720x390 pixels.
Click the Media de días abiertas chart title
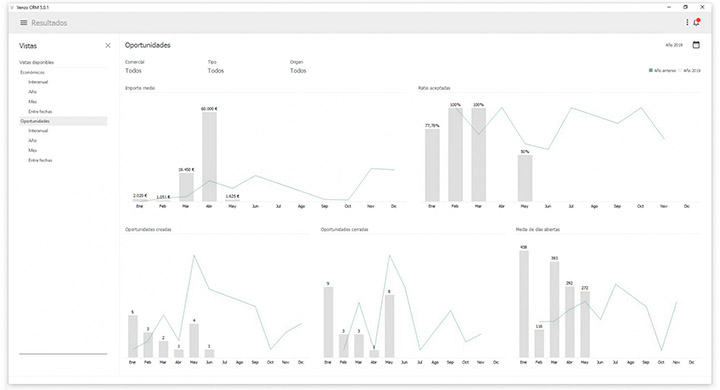[538, 229]
